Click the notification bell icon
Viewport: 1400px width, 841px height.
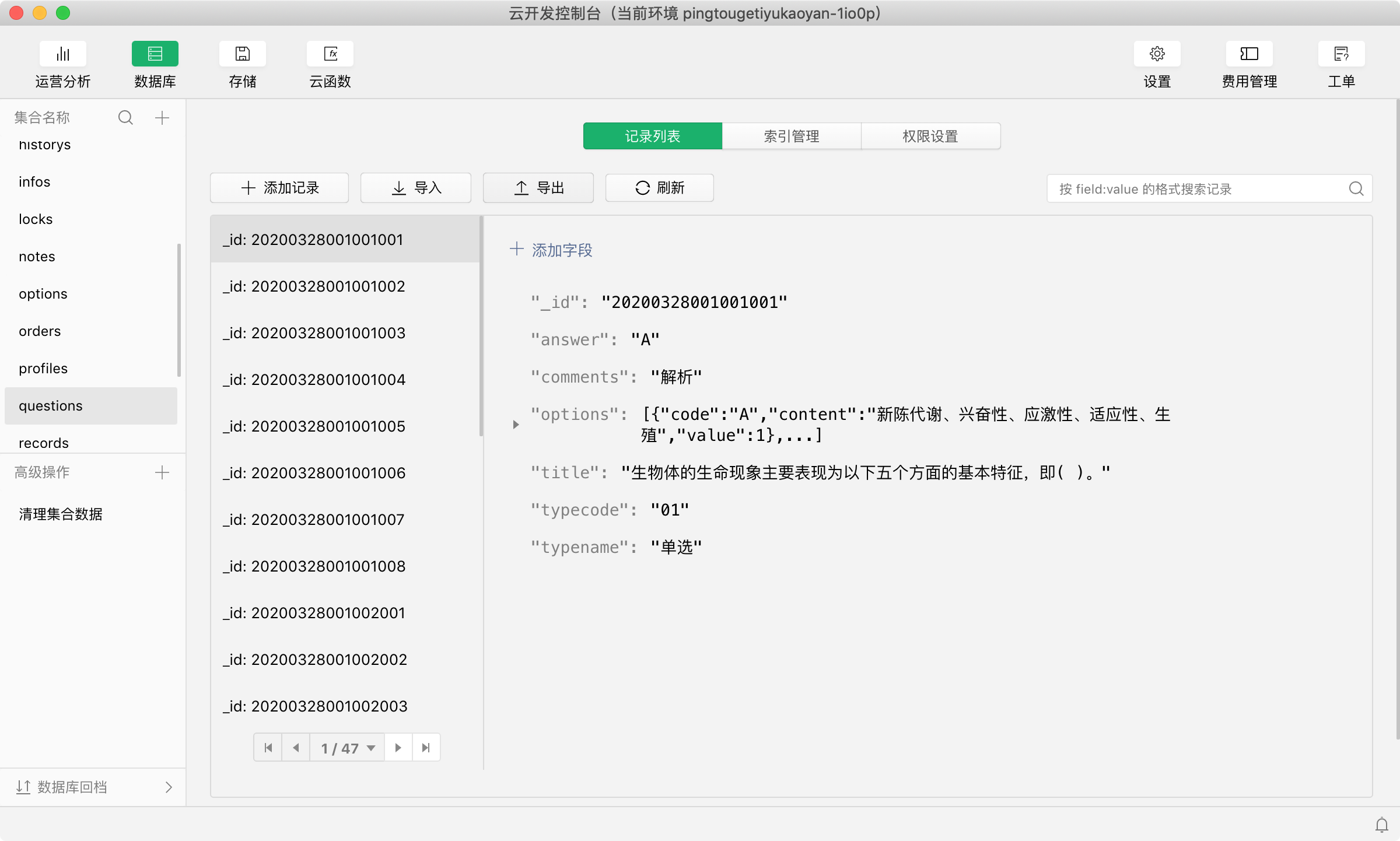(1381, 825)
